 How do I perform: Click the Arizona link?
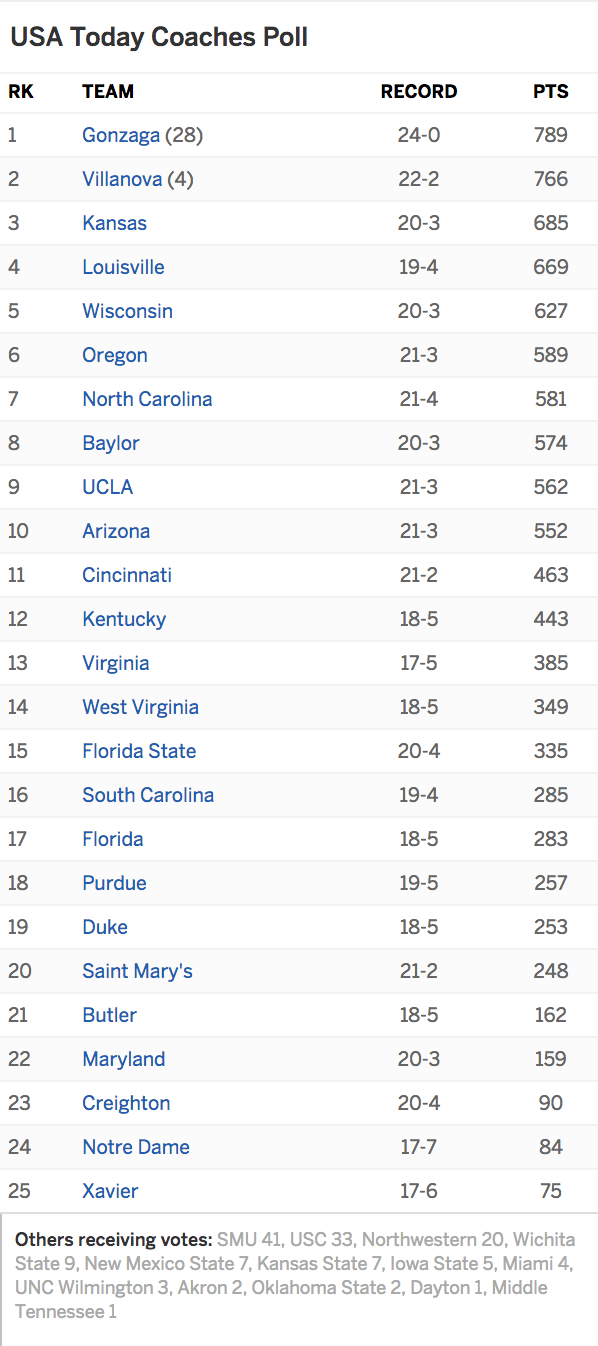pyautogui.click(x=116, y=531)
